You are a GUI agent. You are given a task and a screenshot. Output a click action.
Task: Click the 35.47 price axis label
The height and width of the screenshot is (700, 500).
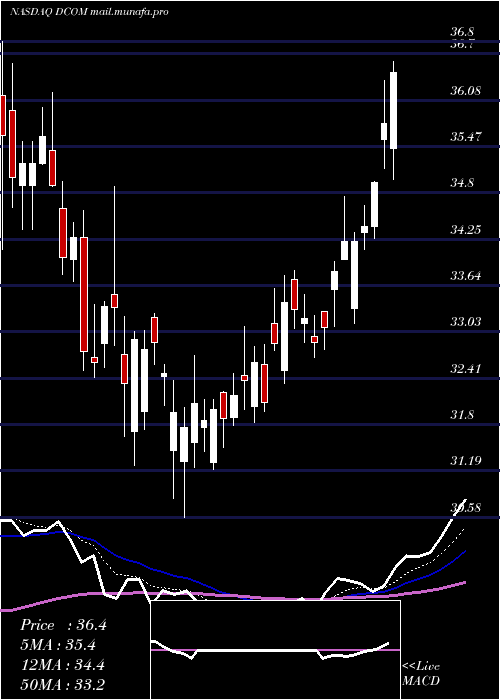pos(466,137)
